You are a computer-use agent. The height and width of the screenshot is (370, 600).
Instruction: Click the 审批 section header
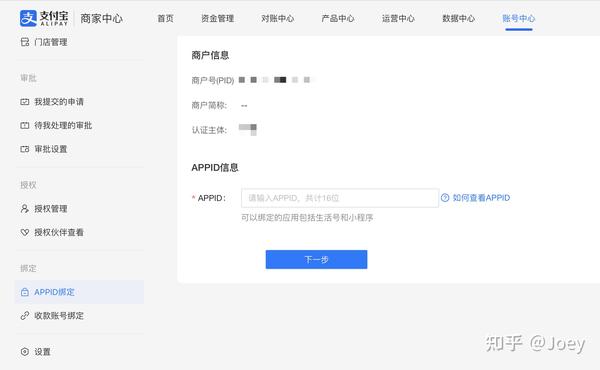tap(28, 78)
